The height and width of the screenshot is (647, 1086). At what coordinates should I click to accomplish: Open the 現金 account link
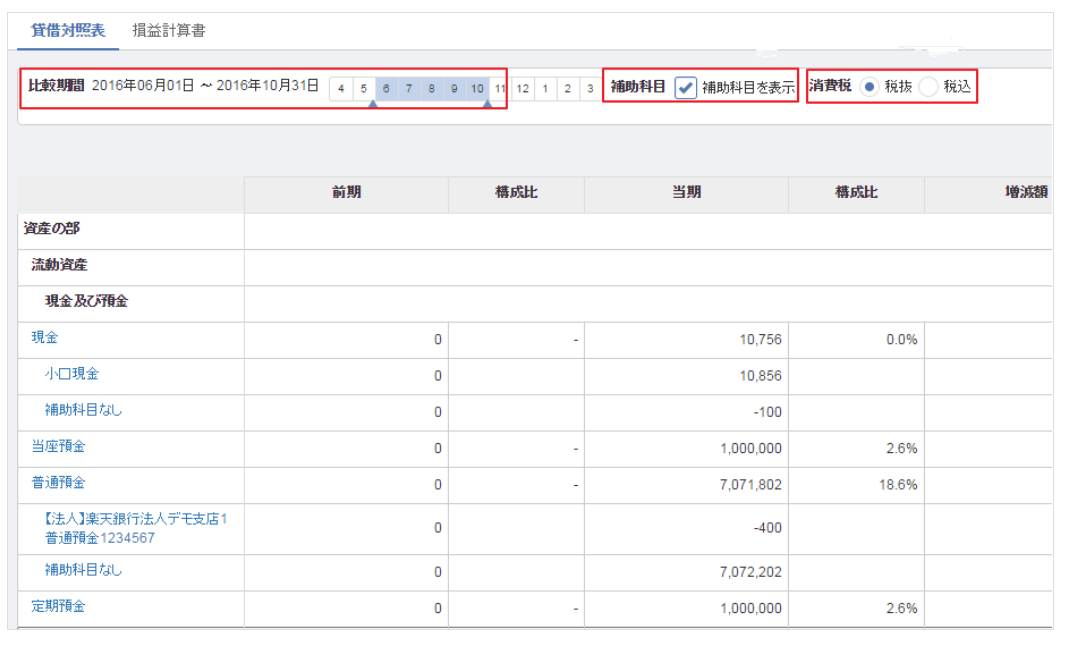tap(45, 338)
